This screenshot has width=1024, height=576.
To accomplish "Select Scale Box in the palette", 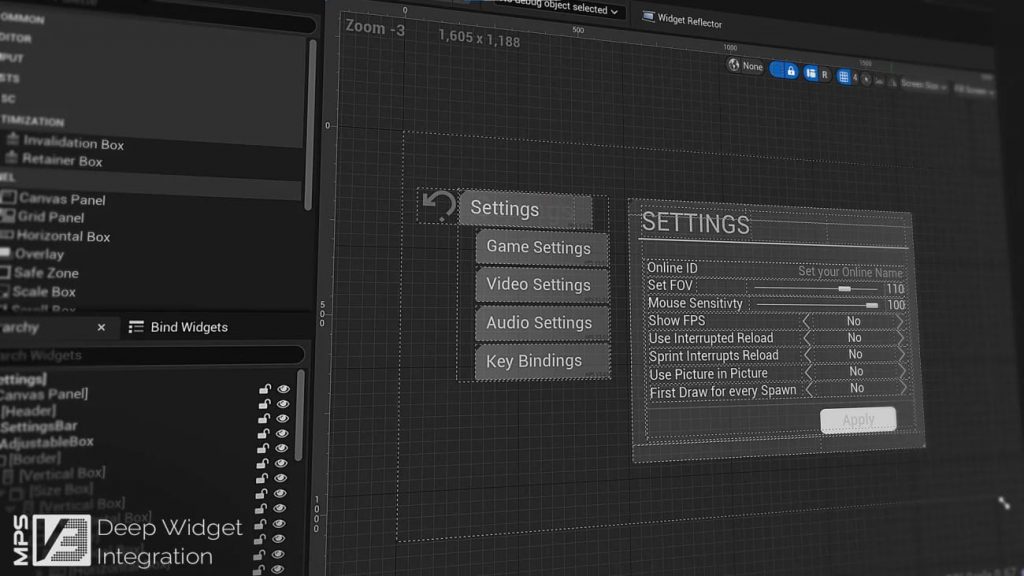I will 38,291.
